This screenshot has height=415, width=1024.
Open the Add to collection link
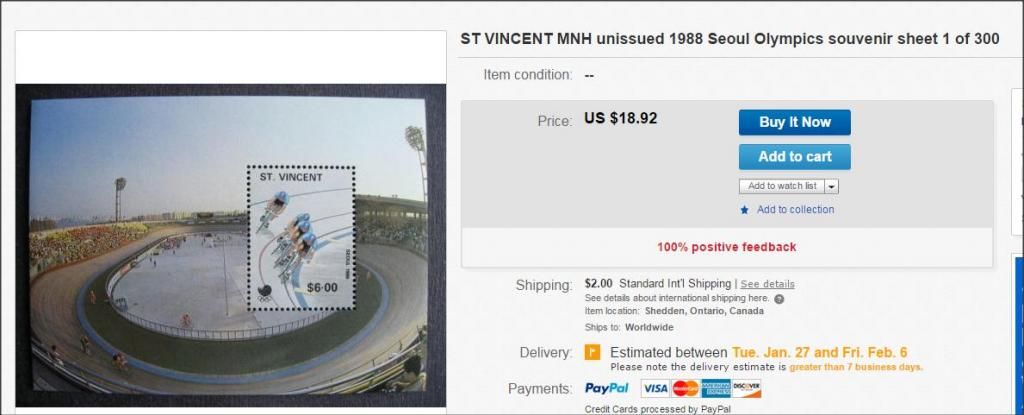[x=795, y=210]
